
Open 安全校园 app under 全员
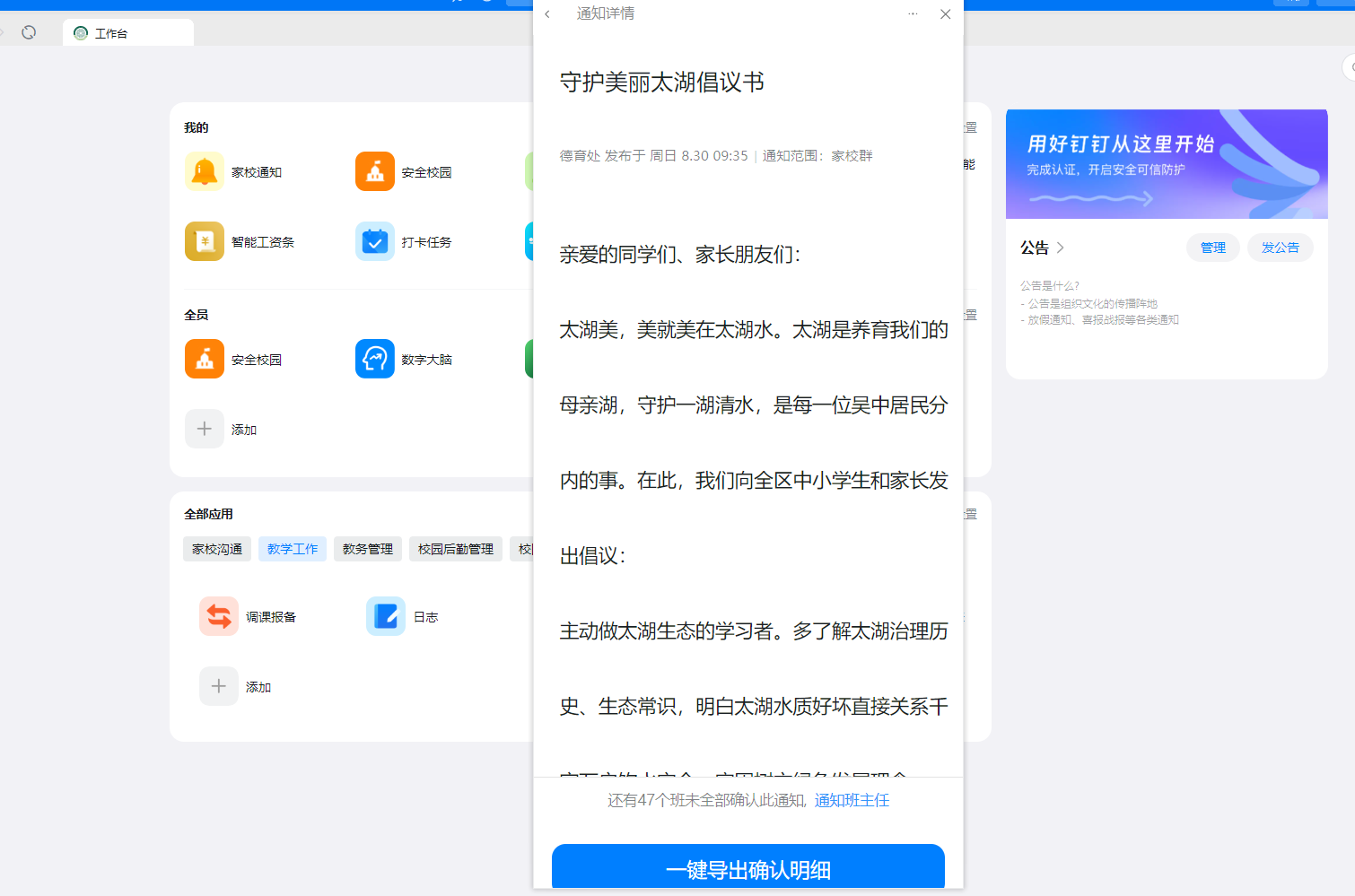tap(204, 359)
